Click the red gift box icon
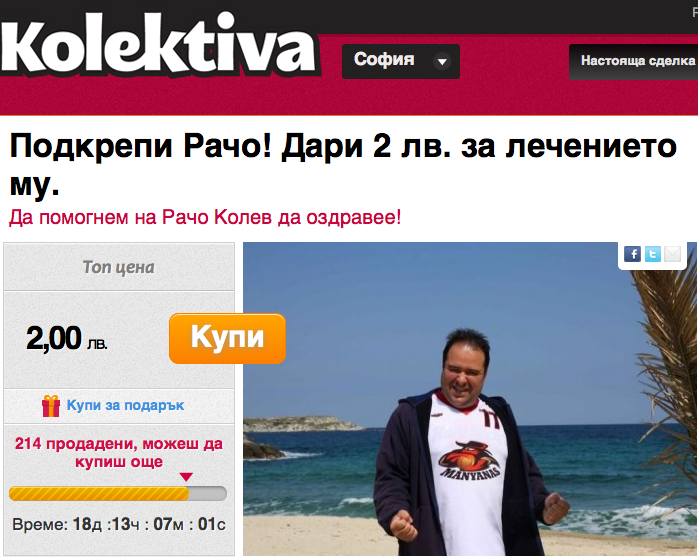 click(51, 406)
